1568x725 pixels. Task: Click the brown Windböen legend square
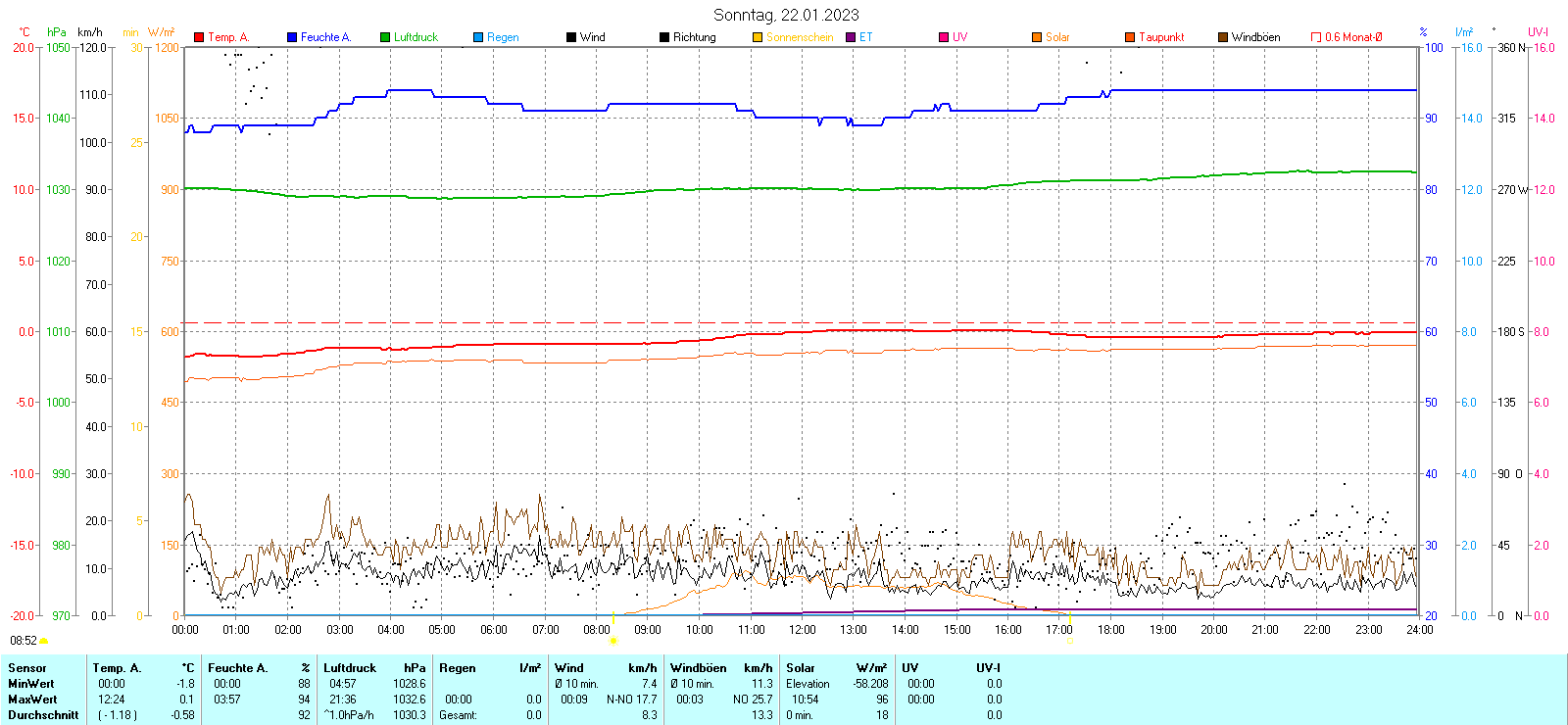pos(1223,37)
